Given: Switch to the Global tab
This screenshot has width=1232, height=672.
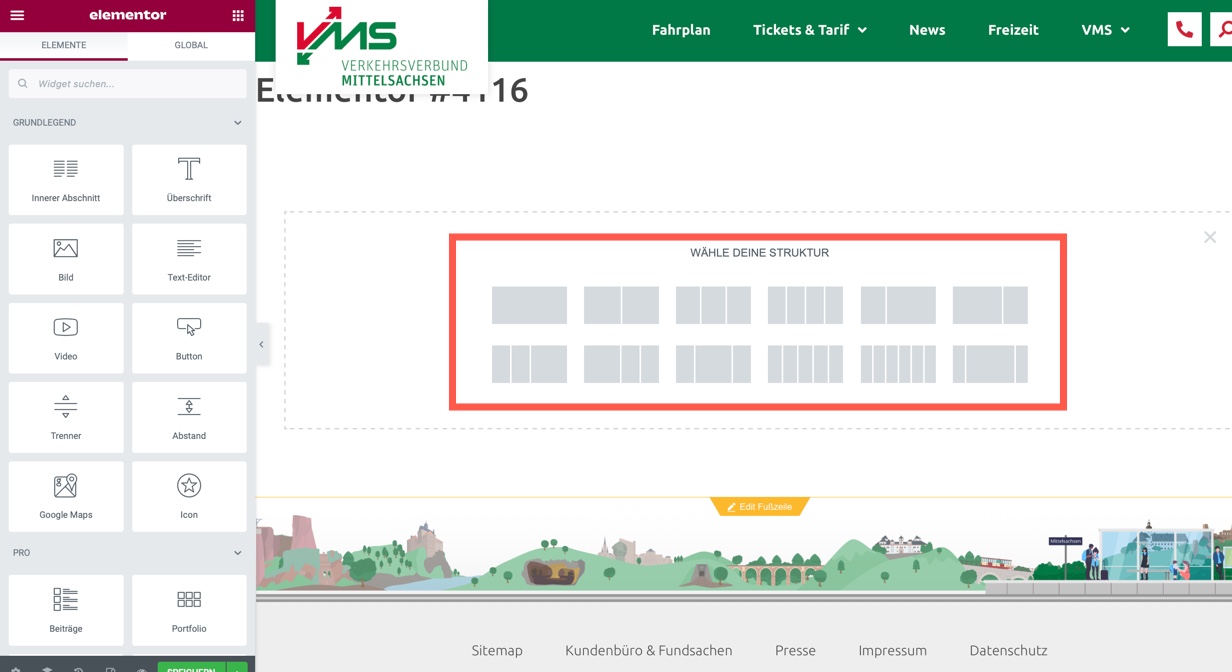Looking at the screenshot, I should (191, 45).
